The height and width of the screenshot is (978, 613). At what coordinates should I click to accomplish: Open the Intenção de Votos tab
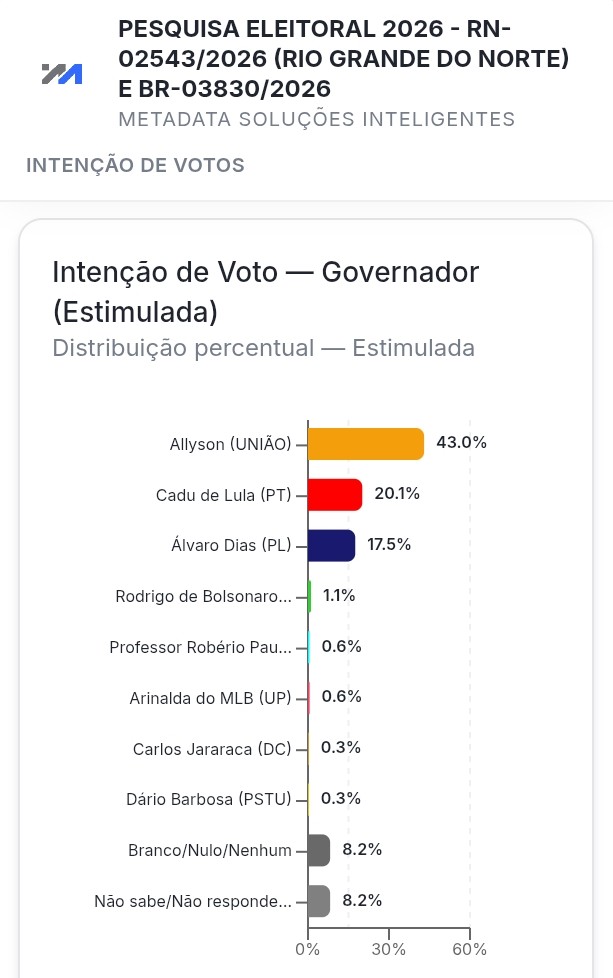pos(135,165)
